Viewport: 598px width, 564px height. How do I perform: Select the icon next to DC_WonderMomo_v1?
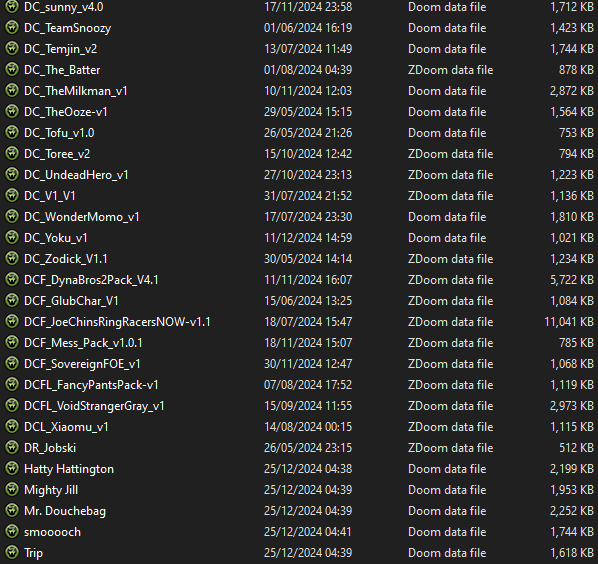pyautogui.click(x=12, y=217)
